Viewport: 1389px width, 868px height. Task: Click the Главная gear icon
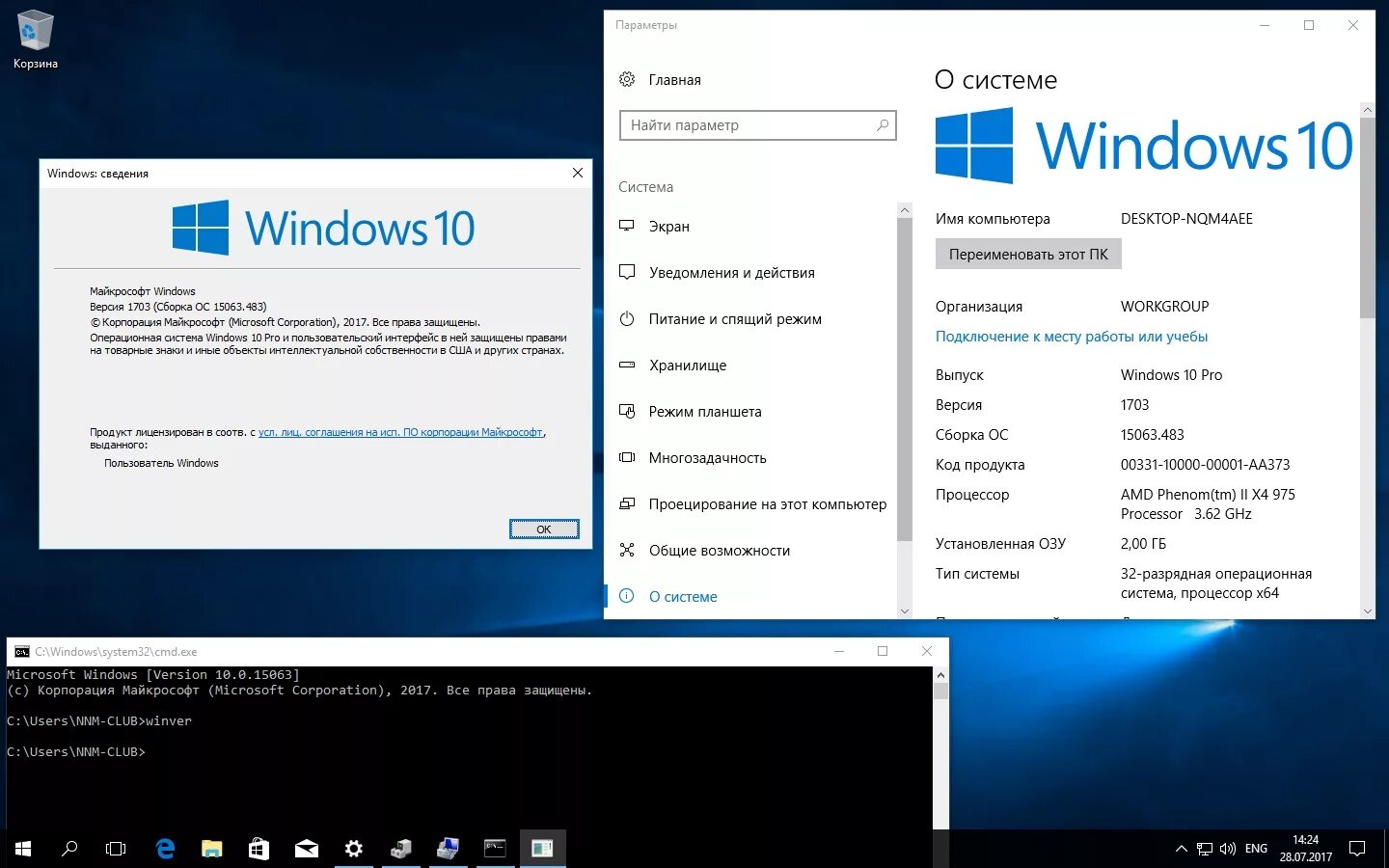(x=627, y=79)
